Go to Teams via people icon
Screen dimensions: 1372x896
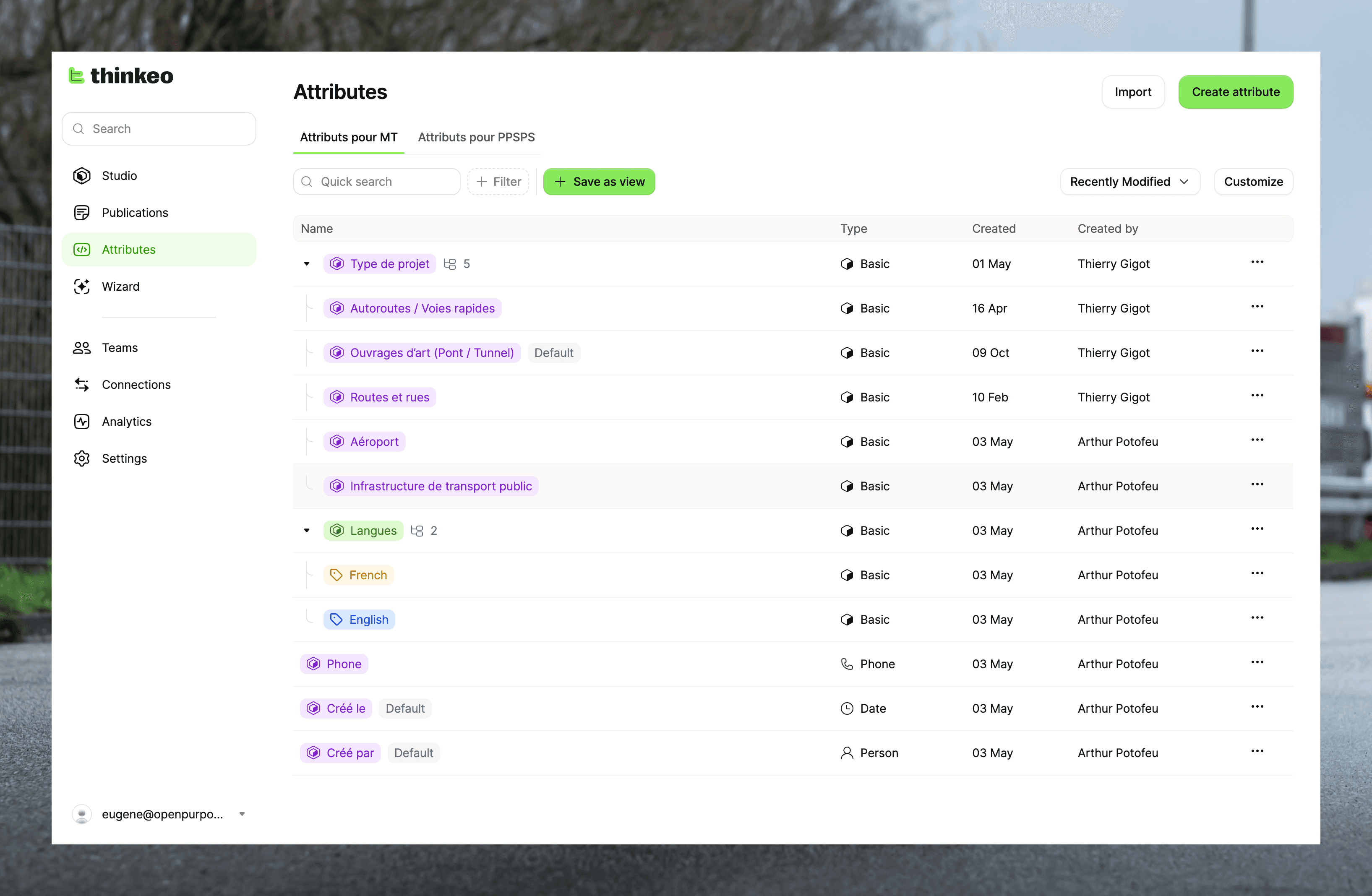click(x=82, y=347)
